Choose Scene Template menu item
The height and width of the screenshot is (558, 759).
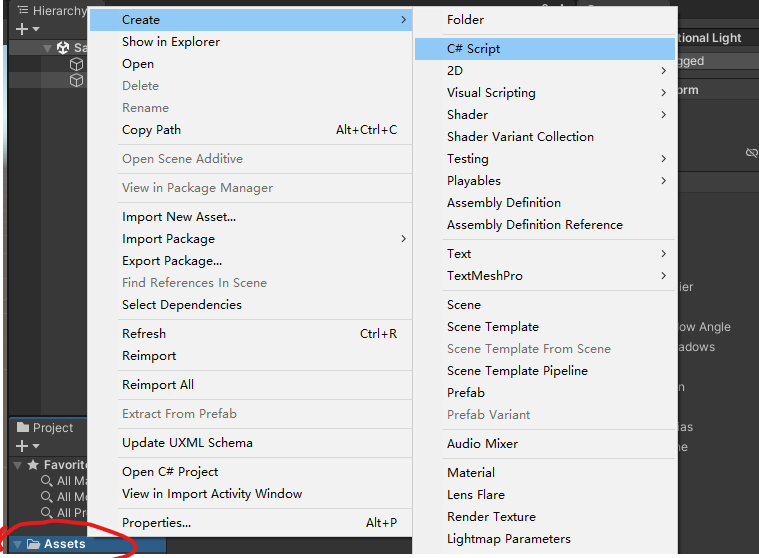tap(545, 327)
